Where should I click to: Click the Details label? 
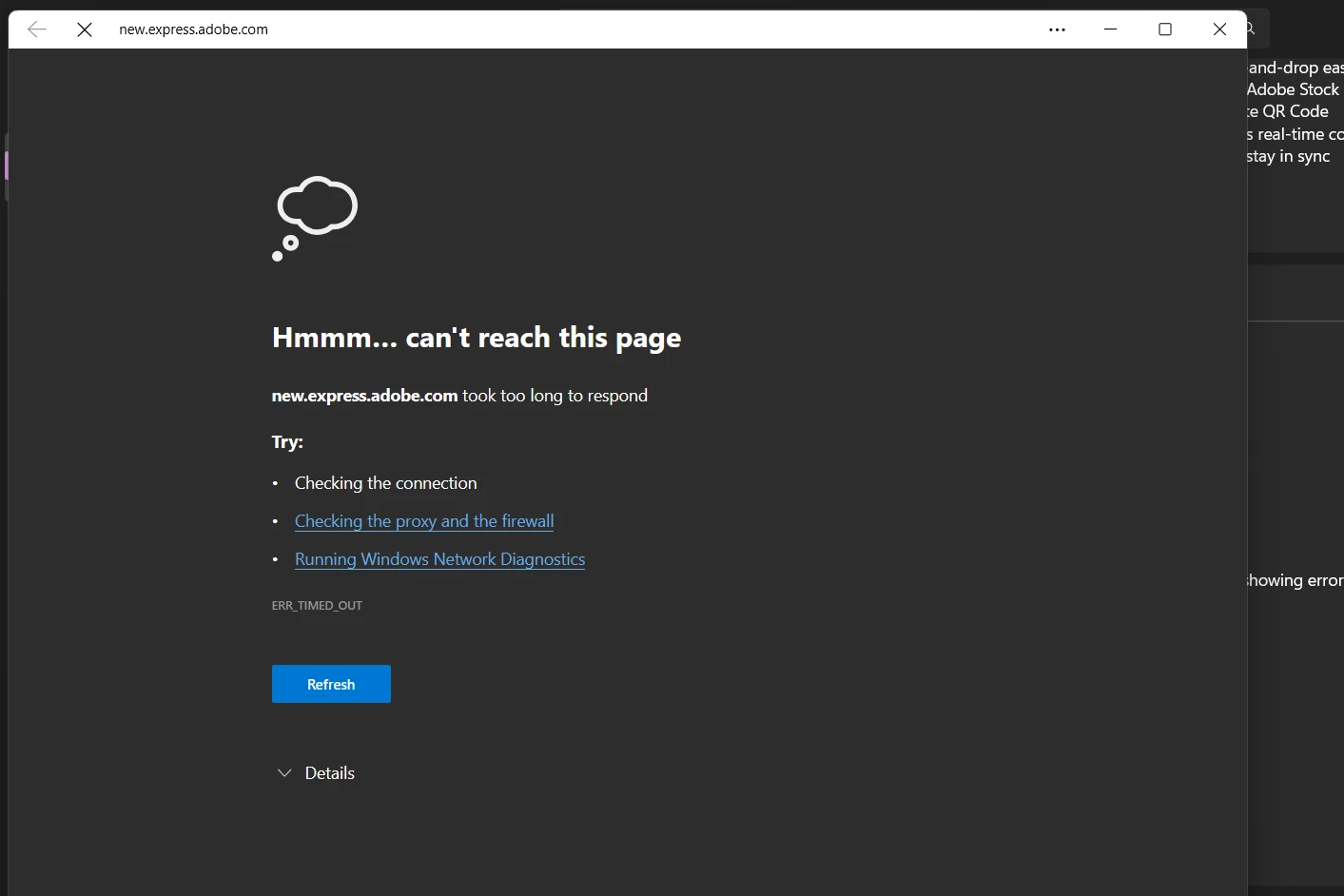coord(330,773)
